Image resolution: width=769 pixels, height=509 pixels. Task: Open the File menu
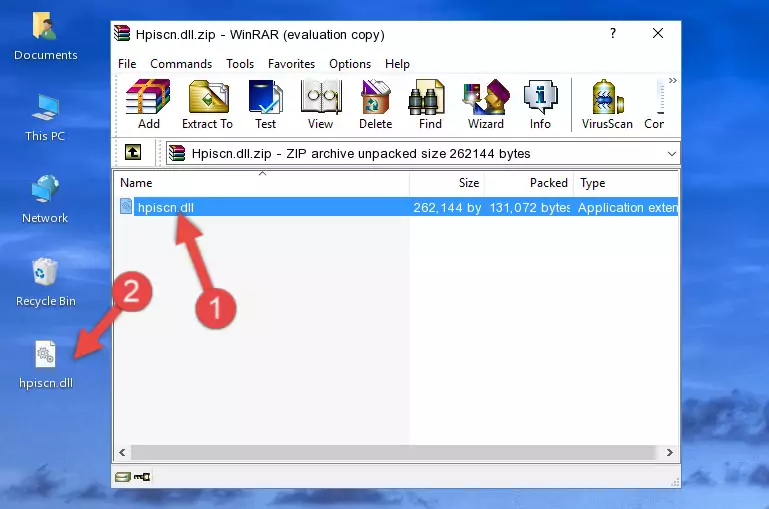click(x=127, y=64)
